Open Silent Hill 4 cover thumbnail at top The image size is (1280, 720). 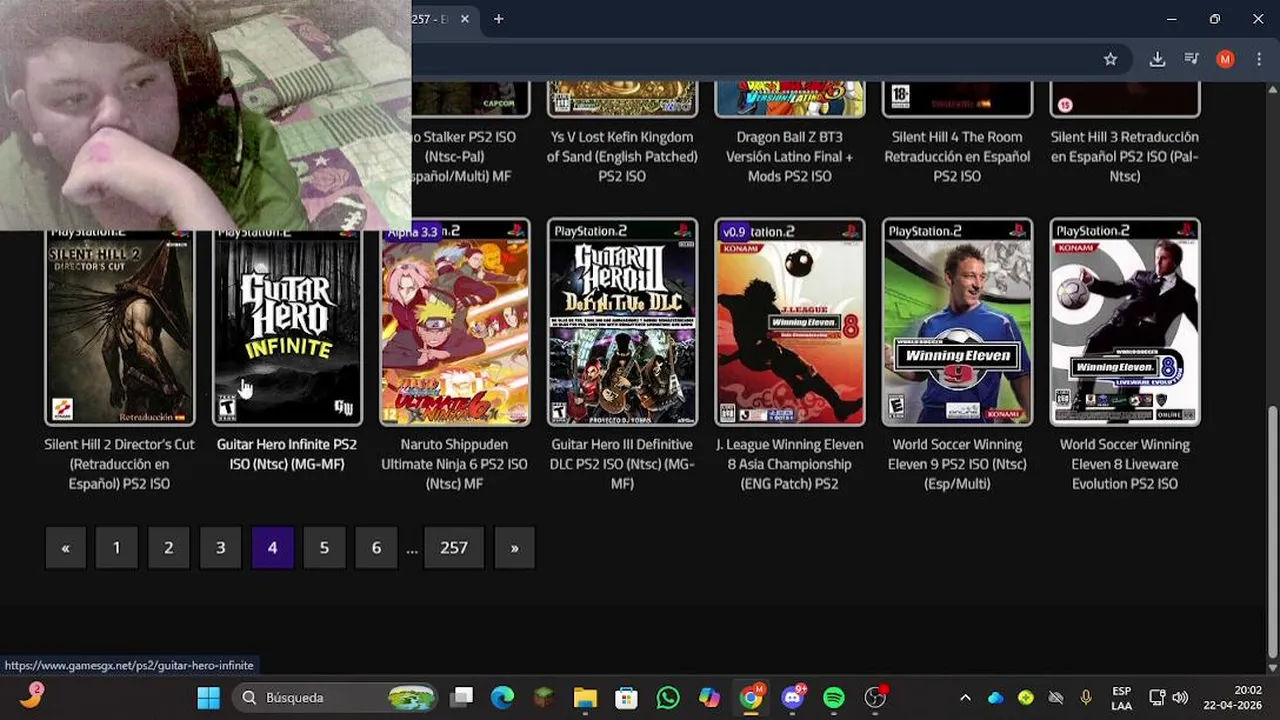pyautogui.click(x=957, y=99)
